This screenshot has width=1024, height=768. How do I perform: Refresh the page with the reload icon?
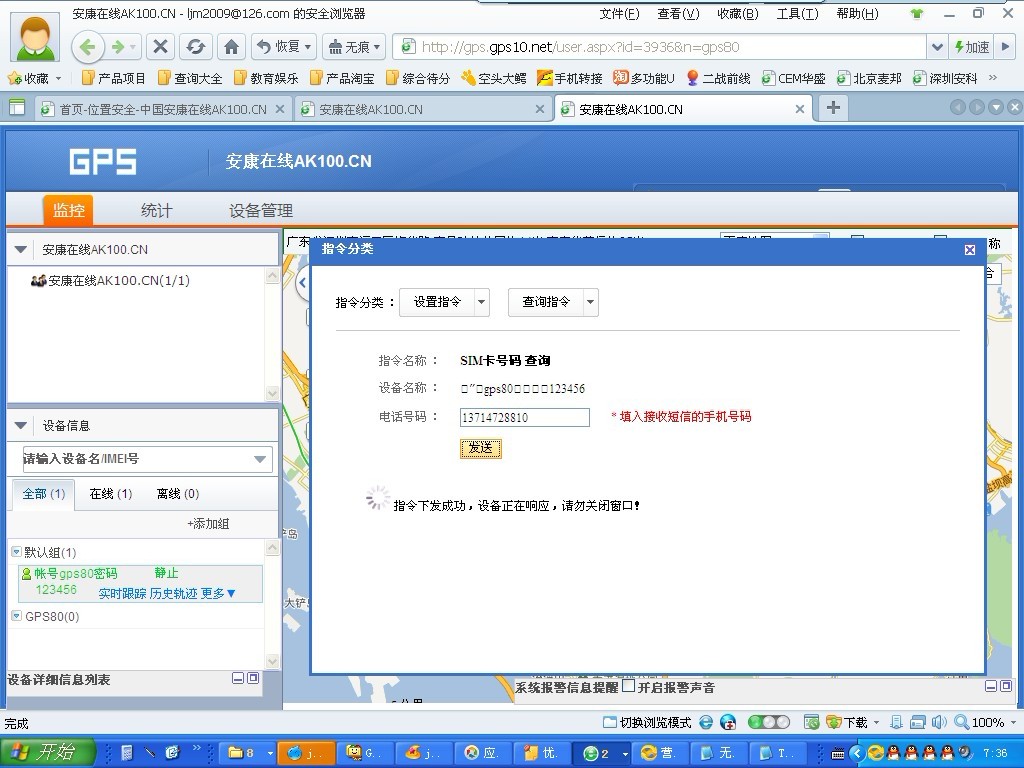point(195,46)
